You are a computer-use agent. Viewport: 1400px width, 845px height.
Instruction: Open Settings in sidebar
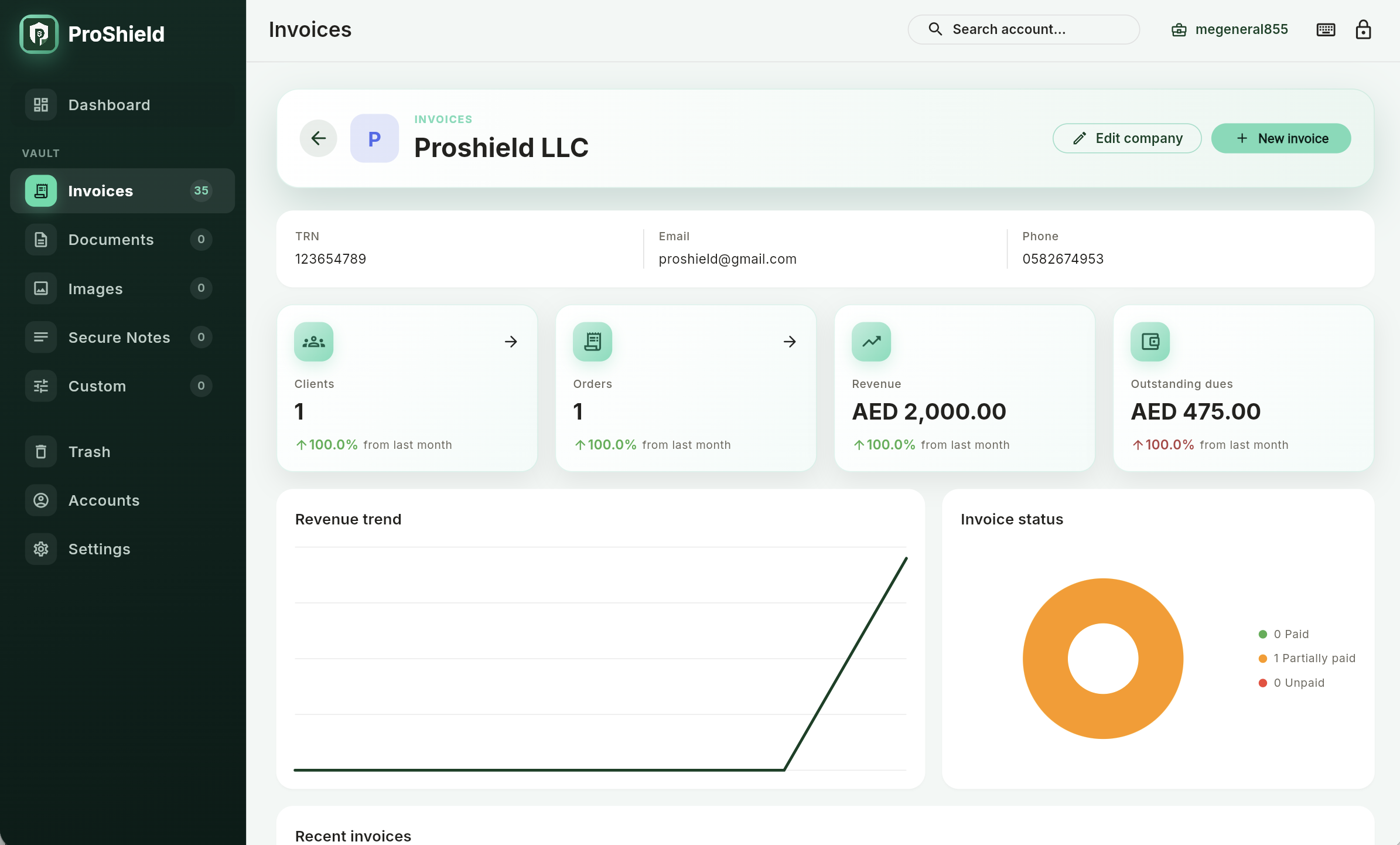(122, 549)
